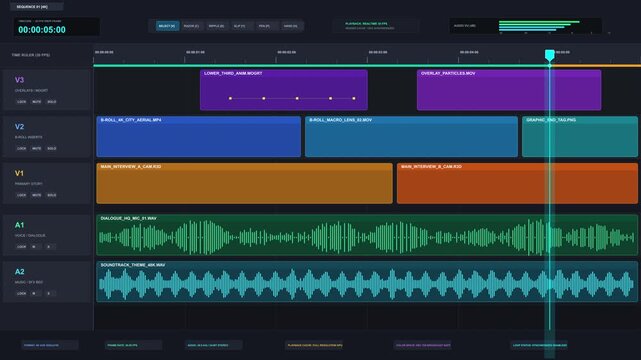641x360 pixels.
Task: Lock the A2 music track
Action: pyautogui.click(x=22, y=293)
